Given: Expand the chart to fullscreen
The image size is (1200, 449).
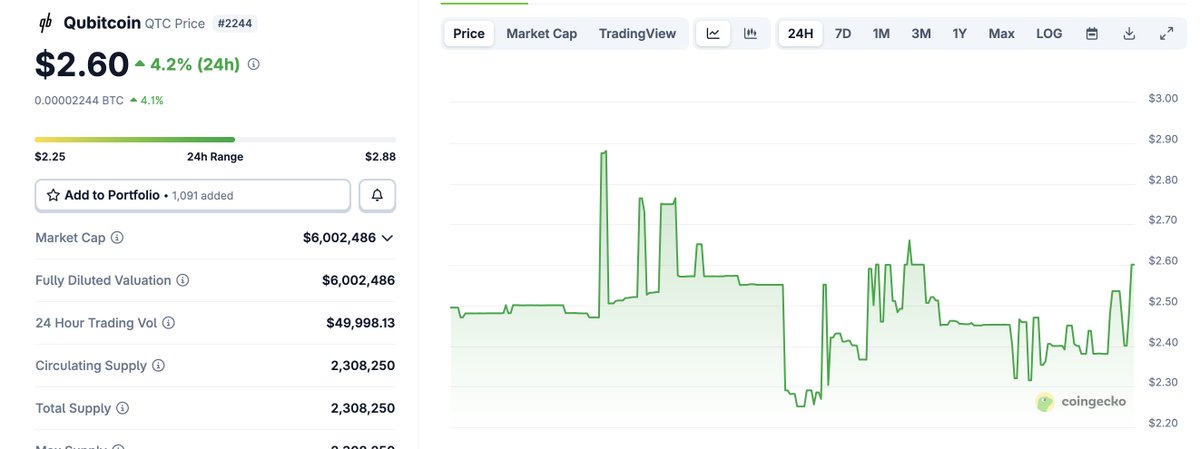Looking at the screenshot, I should [1166, 33].
